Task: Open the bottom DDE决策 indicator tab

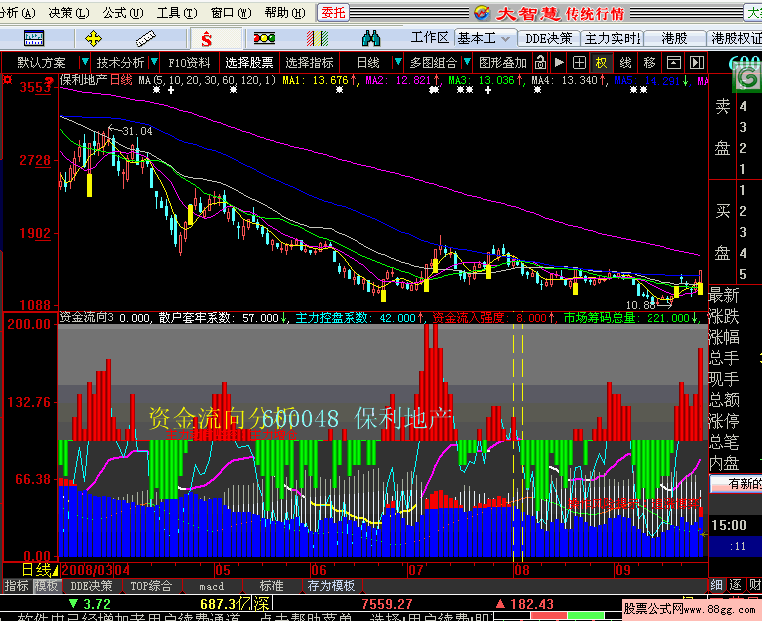Action: [x=91, y=586]
